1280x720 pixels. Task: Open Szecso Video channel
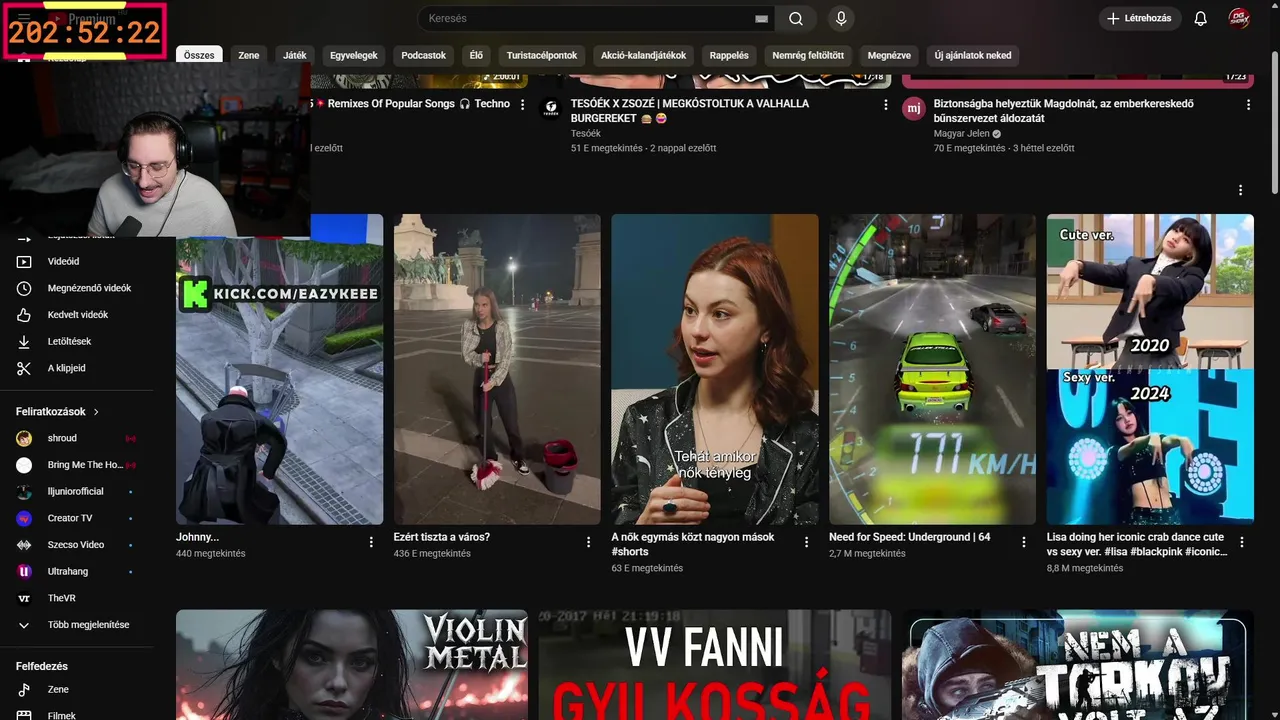[77, 545]
